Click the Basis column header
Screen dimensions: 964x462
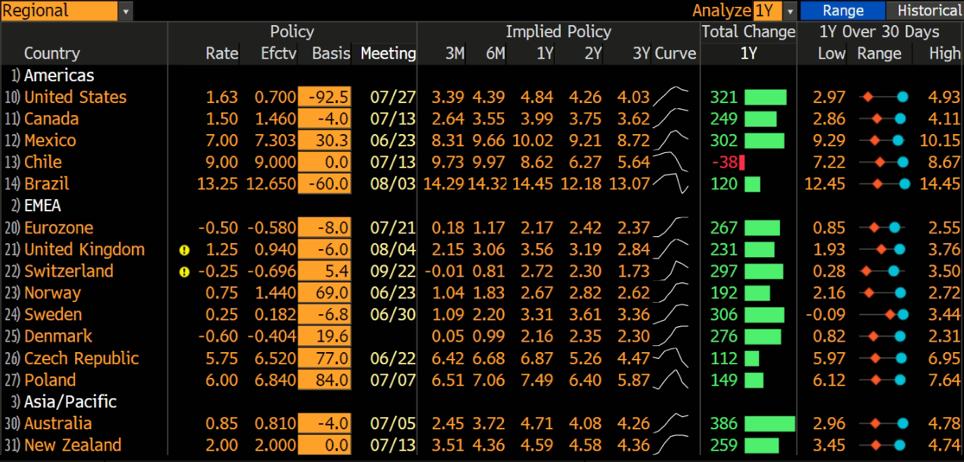331,54
